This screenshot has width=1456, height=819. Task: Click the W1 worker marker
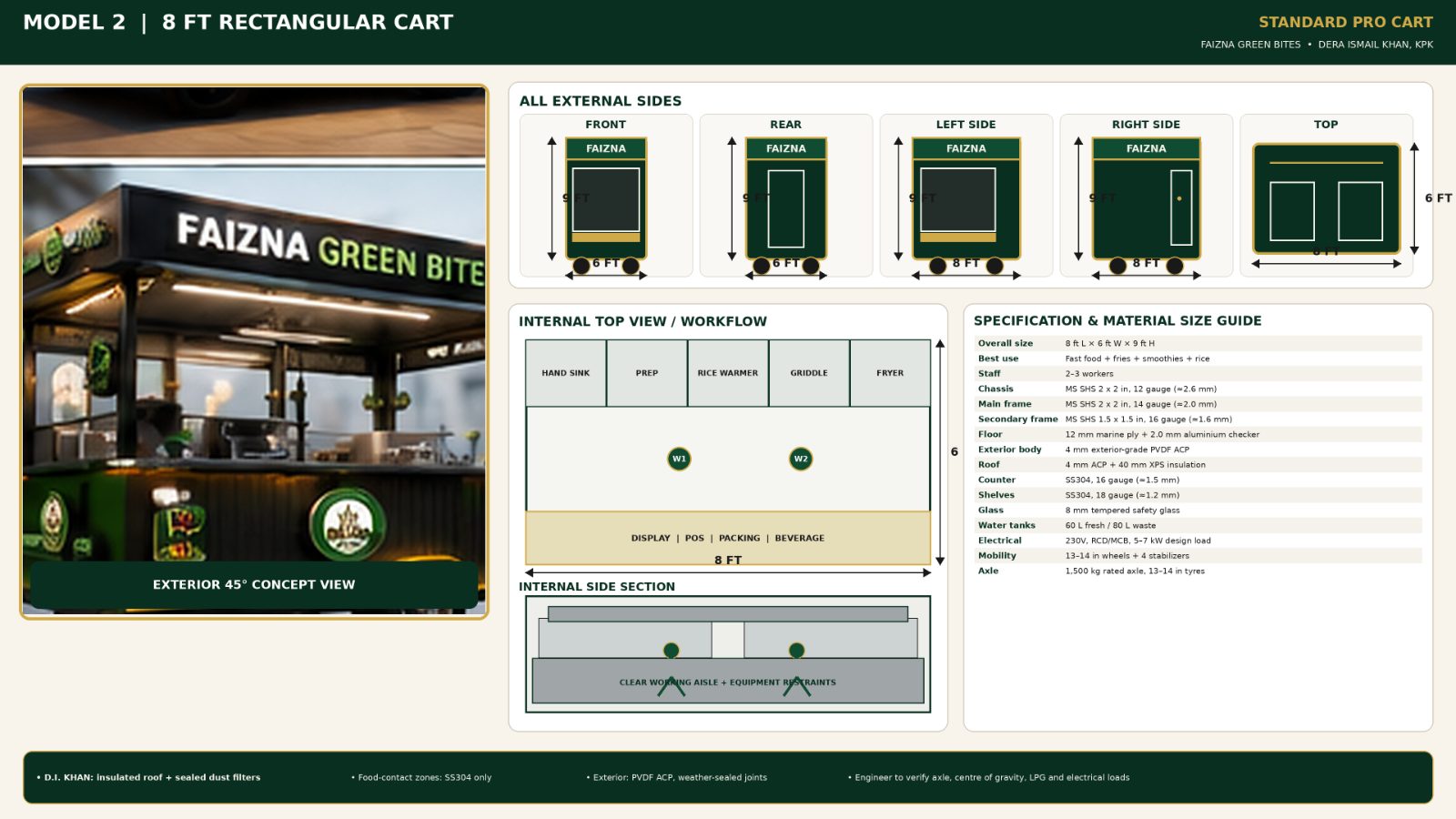679,459
